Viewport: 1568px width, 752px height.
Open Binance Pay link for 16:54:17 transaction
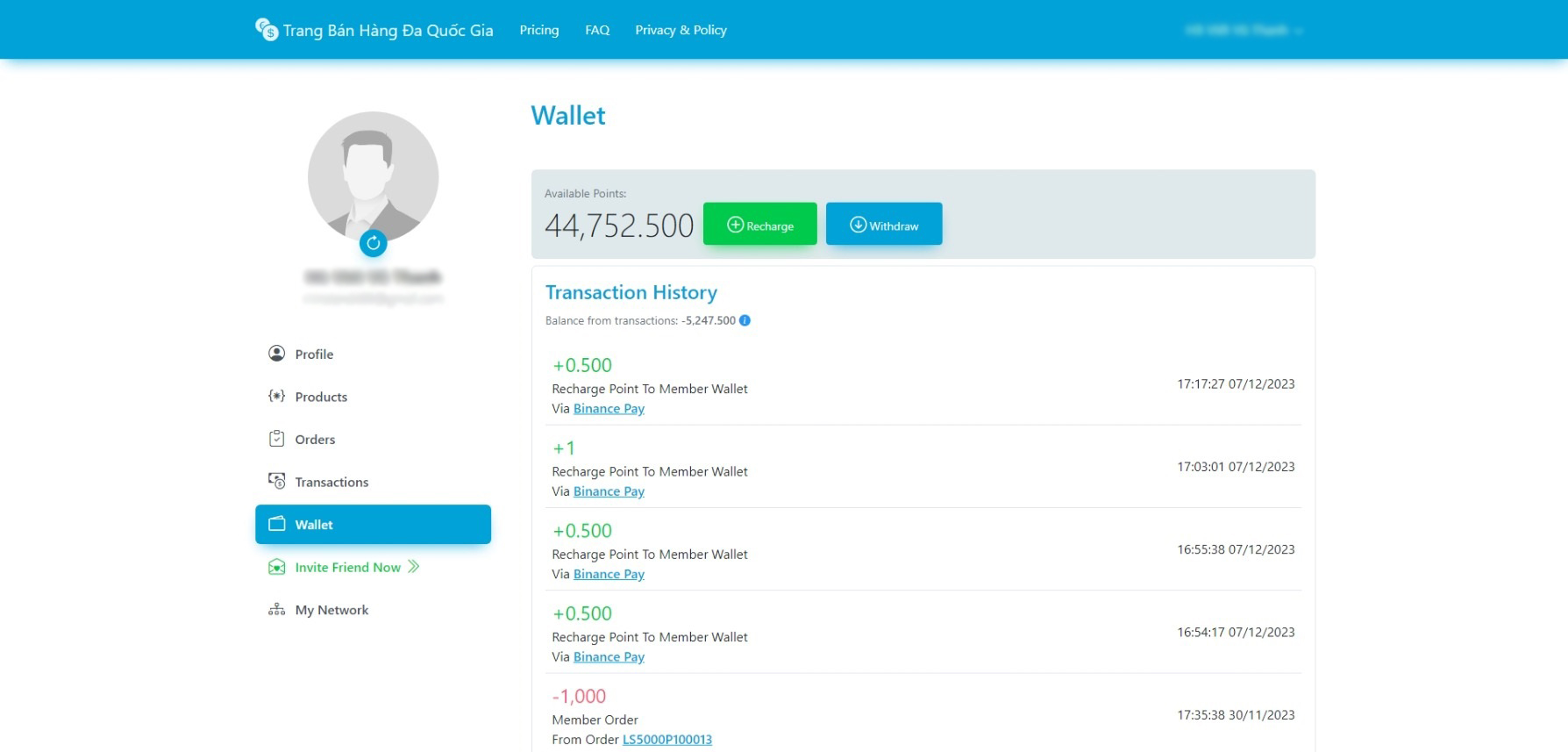click(x=609, y=656)
